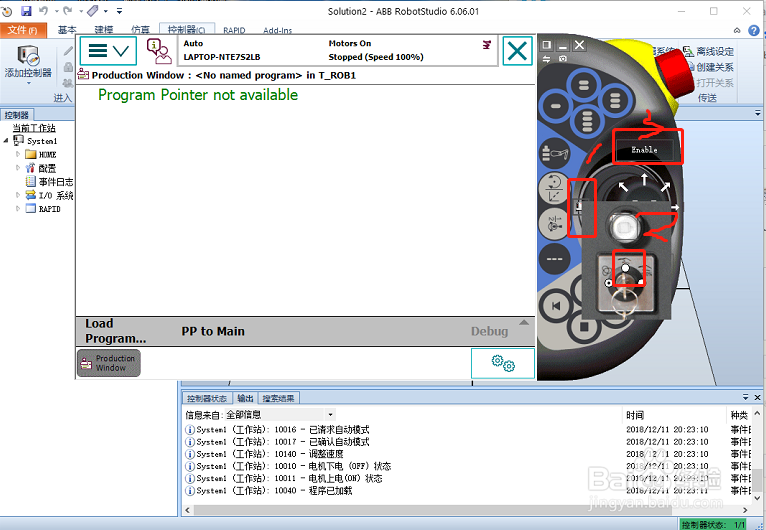Collapse the System1 tree node
The width and height of the screenshot is (766, 530).
point(6,141)
